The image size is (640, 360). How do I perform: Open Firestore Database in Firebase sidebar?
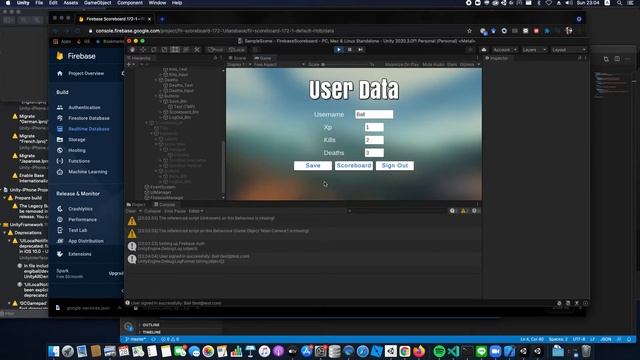[x=89, y=118]
